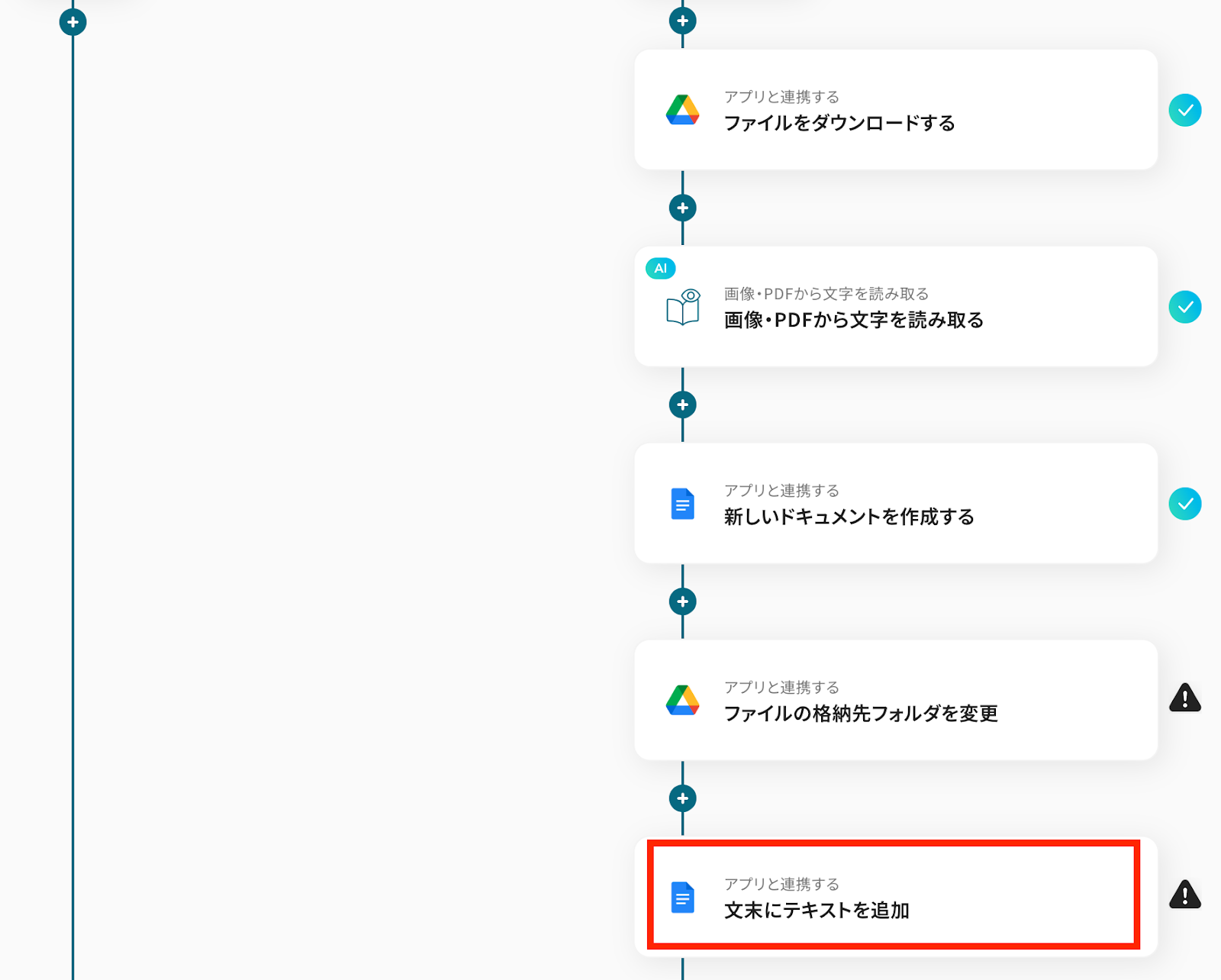This screenshot has height=980, width=1221.
Task: Open the ファイルの格納先フォルダを変更 step card
Action: tap(896, 700)
